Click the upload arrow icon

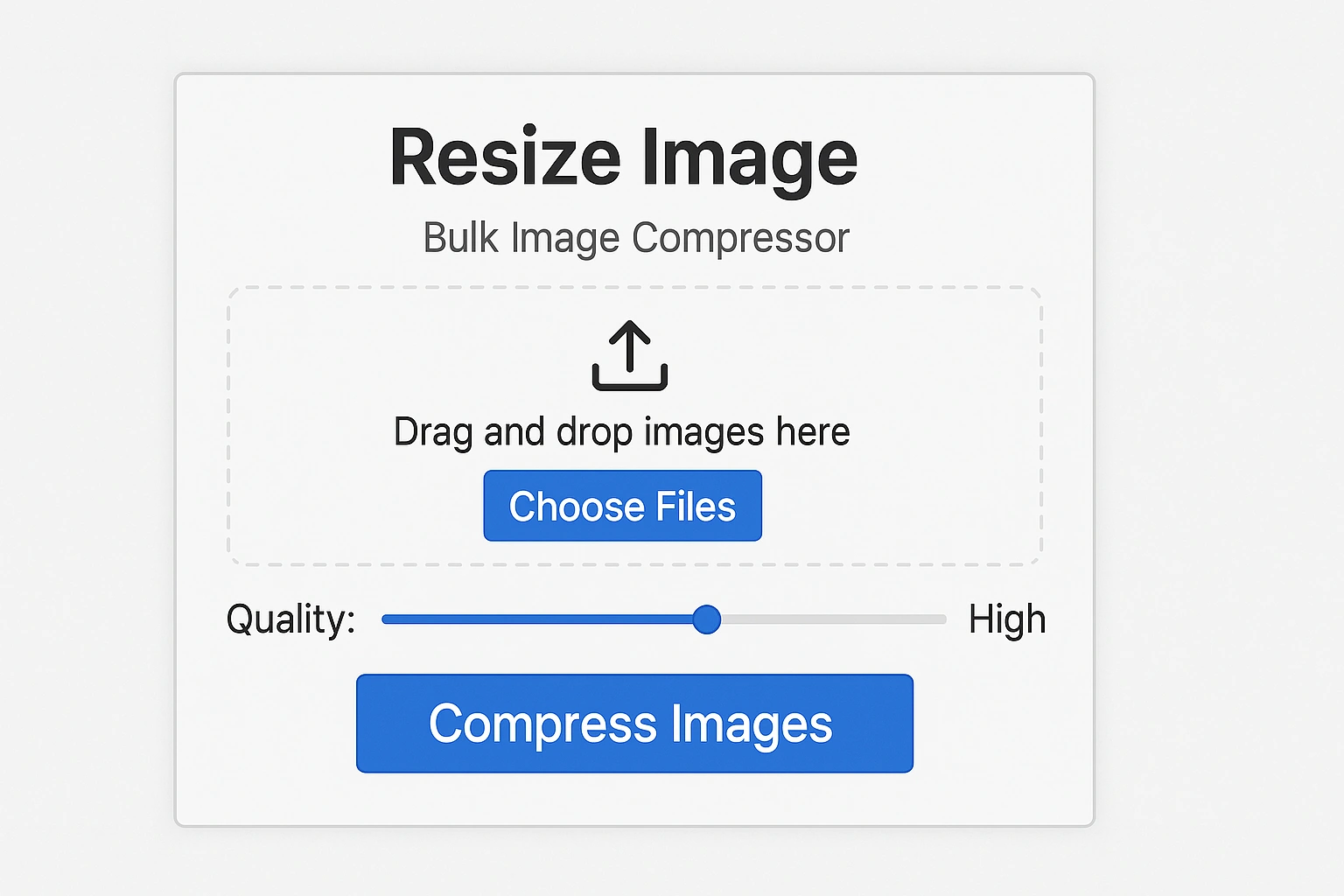630,354
